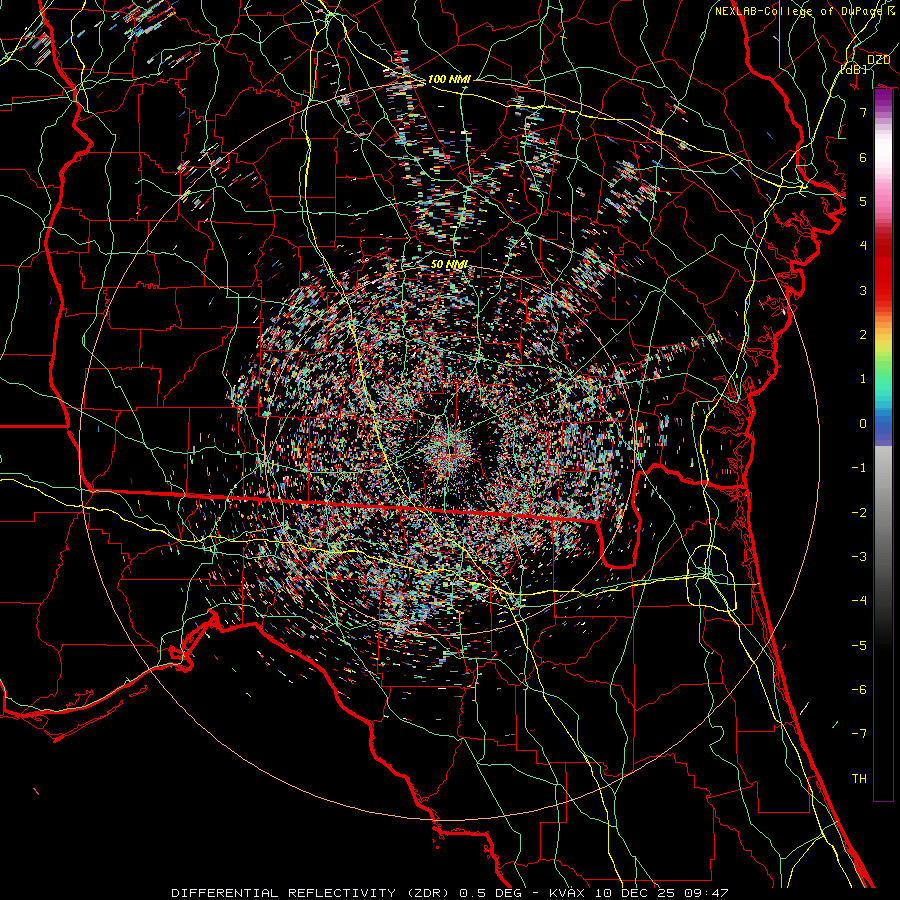Screen dimensions: 900x900
Task: Select the -4 dB scale value
Action: tap(859, 601)
